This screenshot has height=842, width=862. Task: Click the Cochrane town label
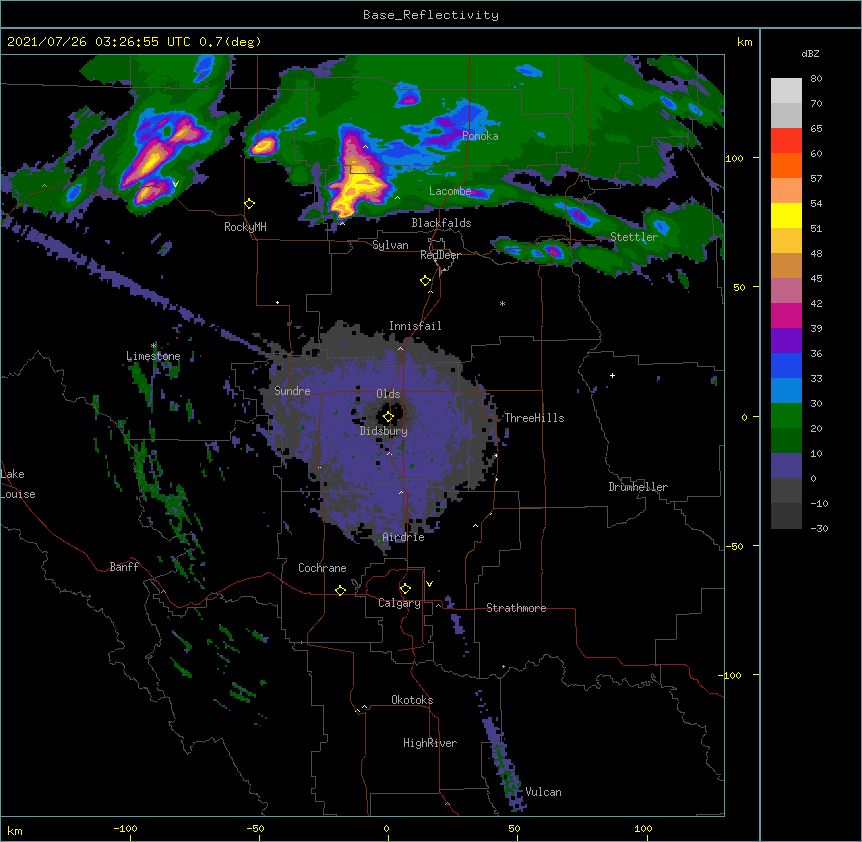(322, 568)
